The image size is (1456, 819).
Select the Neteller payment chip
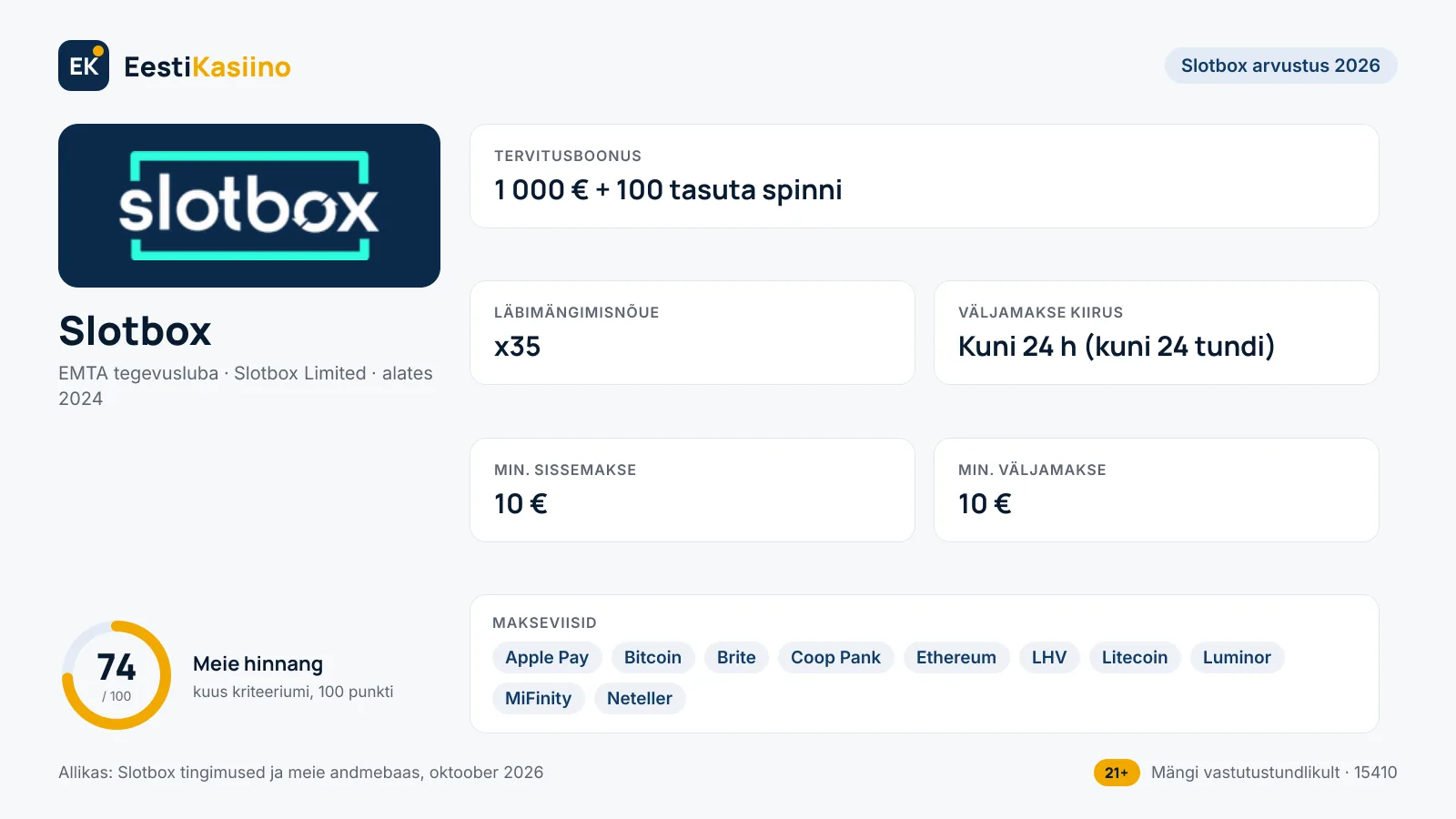(x=640, y=699)
